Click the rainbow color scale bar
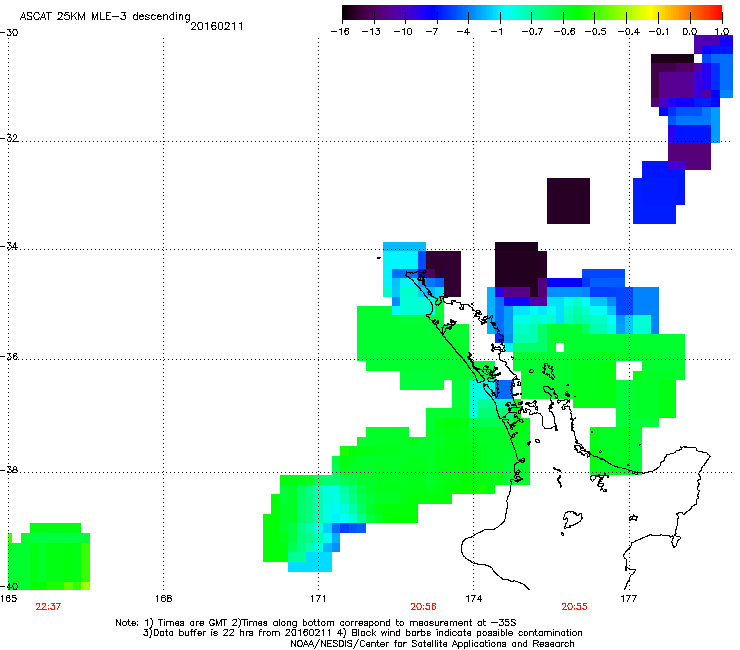The height and width of the screenshot is (650, 740). pos(532,12)
